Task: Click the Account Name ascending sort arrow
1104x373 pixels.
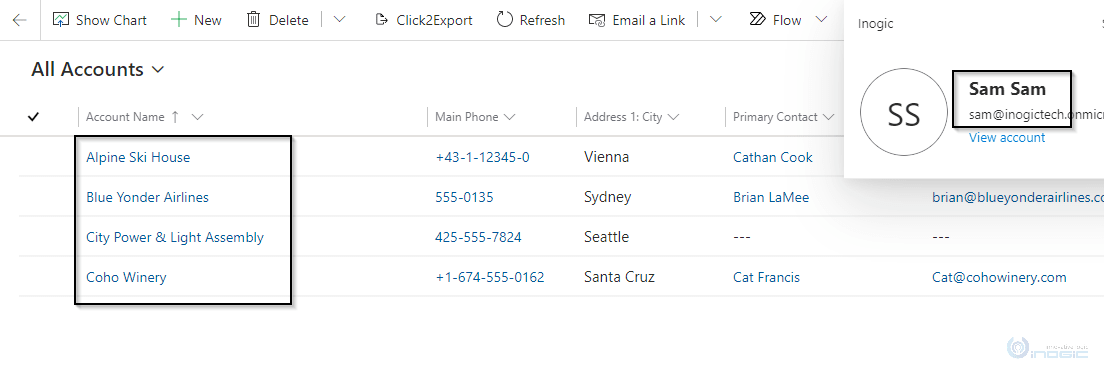Action: (175, 117)
